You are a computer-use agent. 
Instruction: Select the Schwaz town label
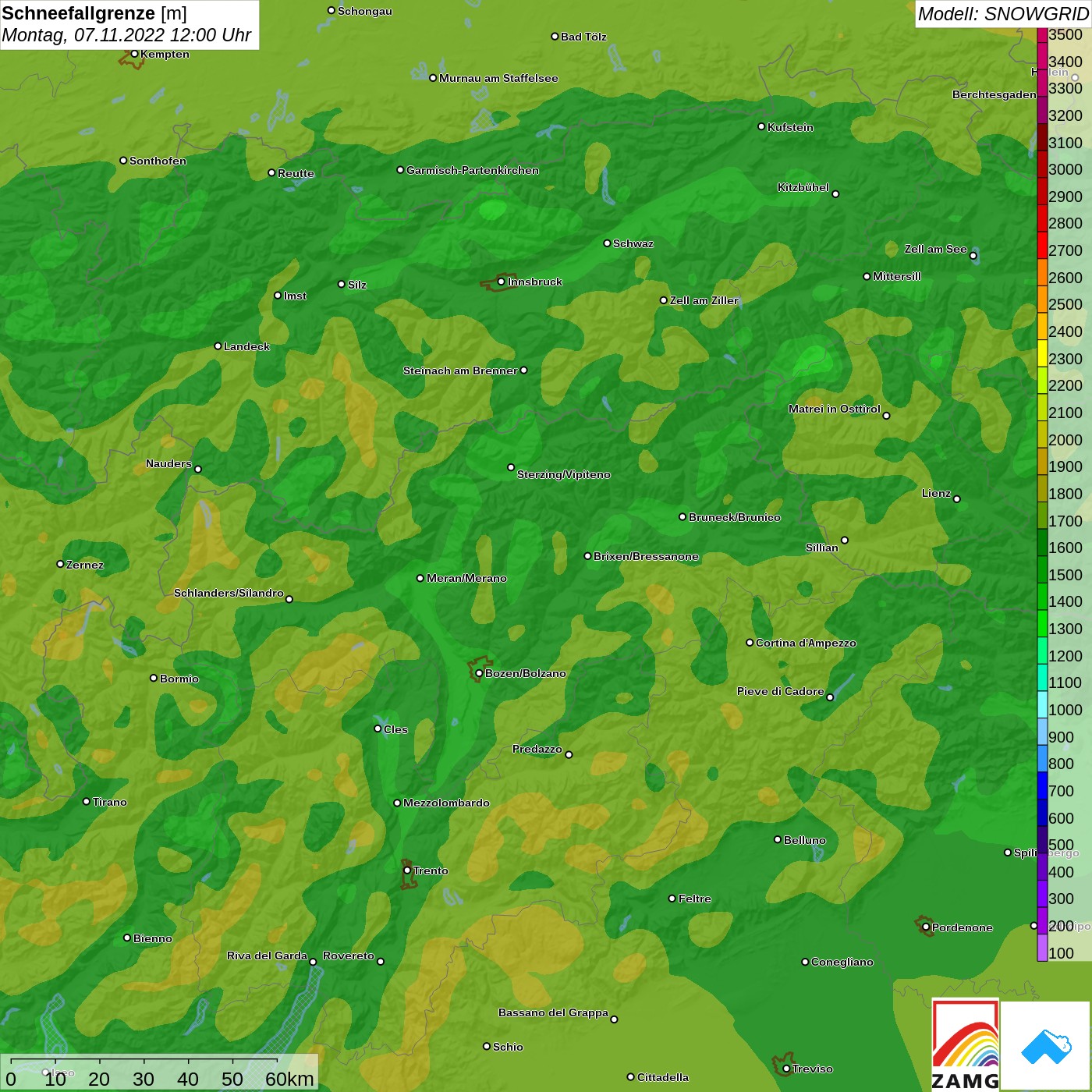(633, 243)
